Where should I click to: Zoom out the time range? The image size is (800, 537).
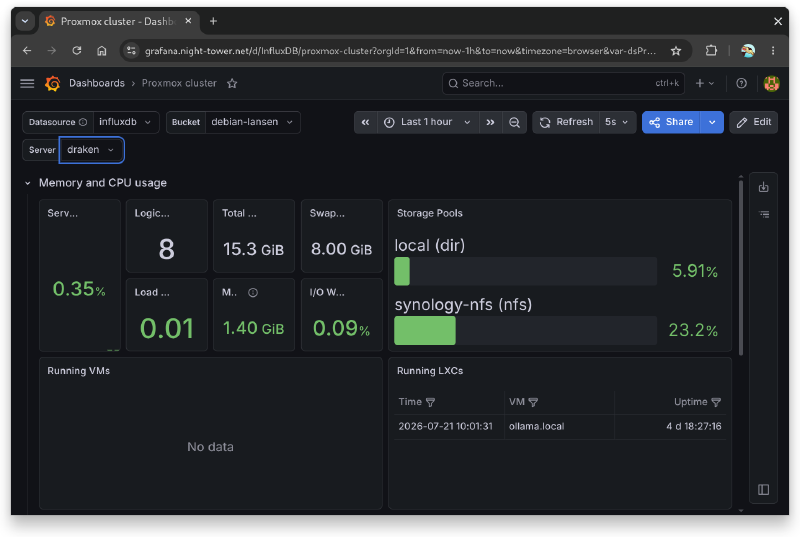click(514, 122)
